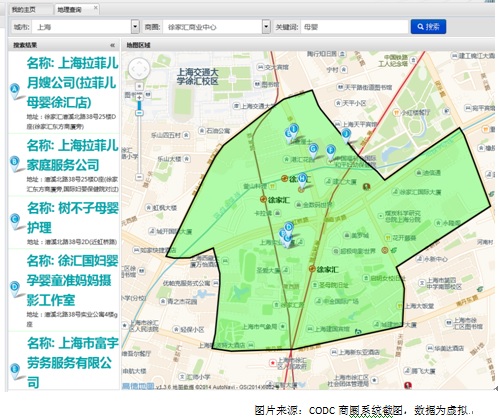498x418 pixels.
Task: Open result 树不子母婴护理
Action: click(x=73, y=218)
